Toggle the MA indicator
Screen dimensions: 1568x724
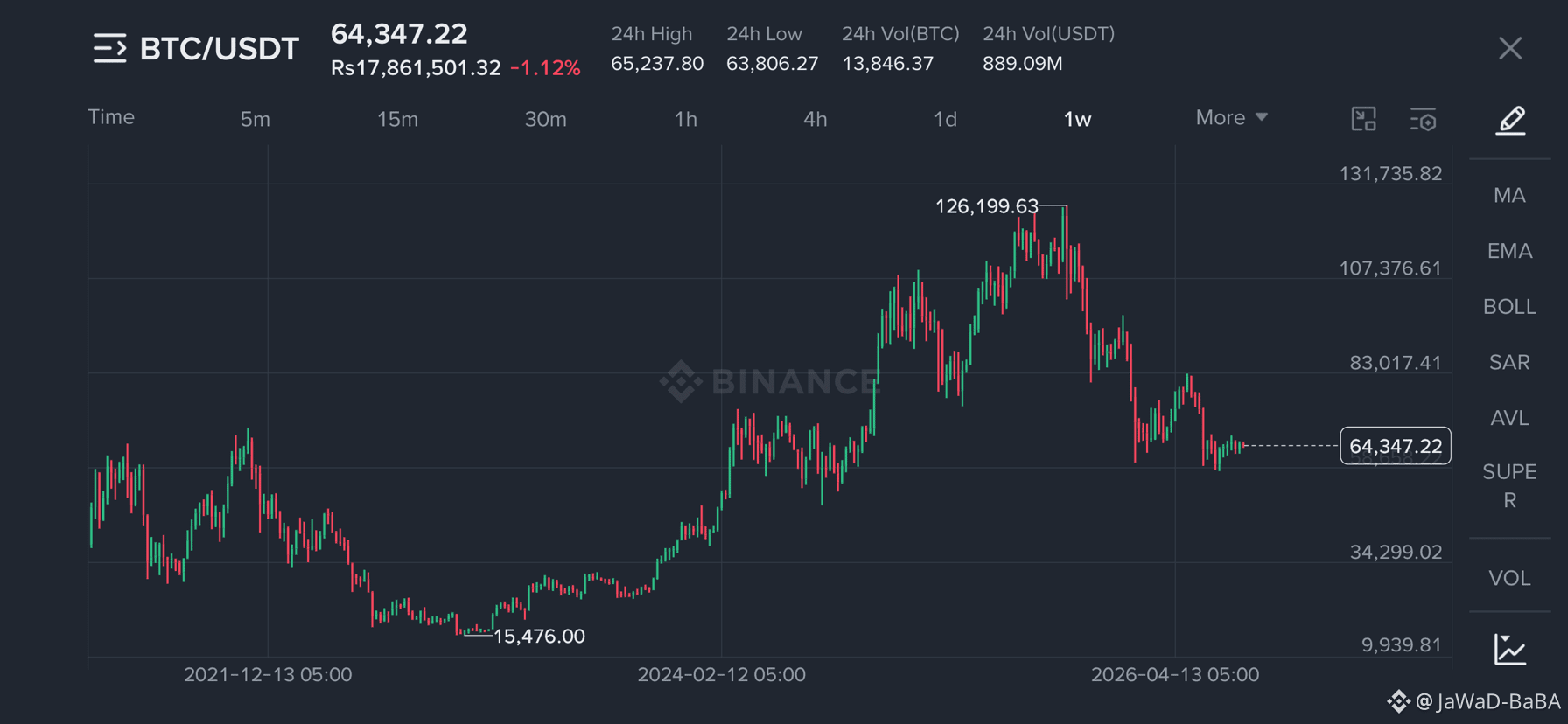1509,195
